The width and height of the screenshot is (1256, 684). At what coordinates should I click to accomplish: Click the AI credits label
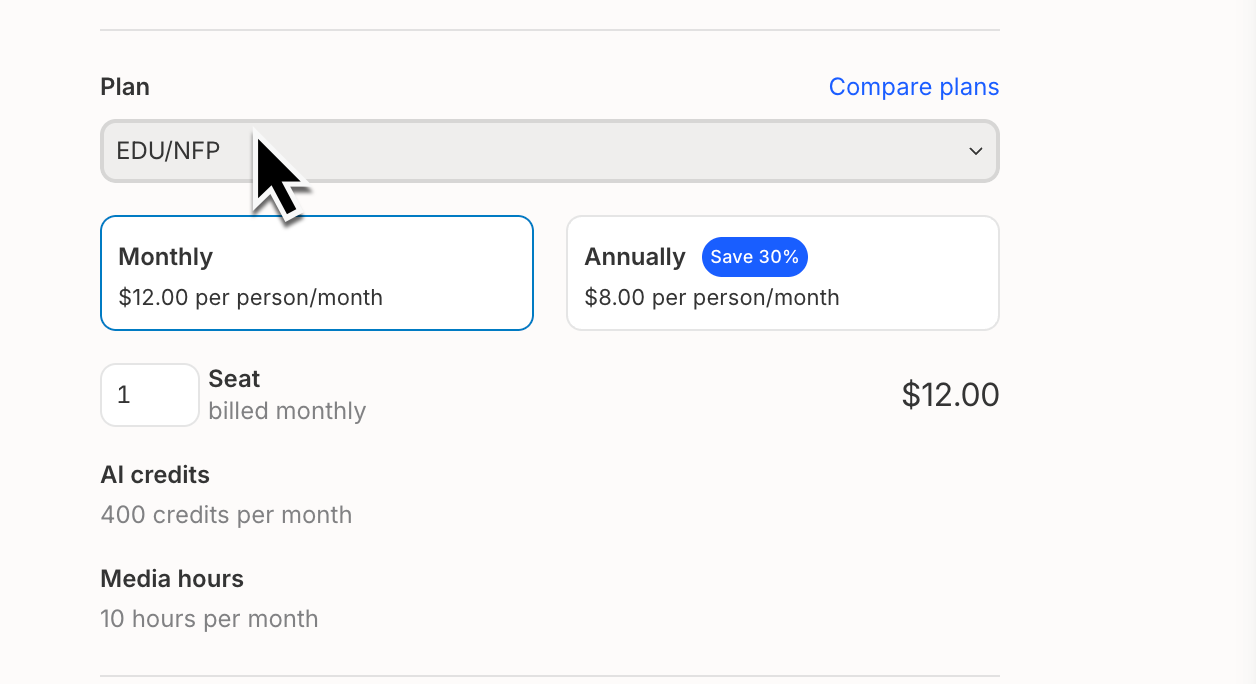[155, 474]
